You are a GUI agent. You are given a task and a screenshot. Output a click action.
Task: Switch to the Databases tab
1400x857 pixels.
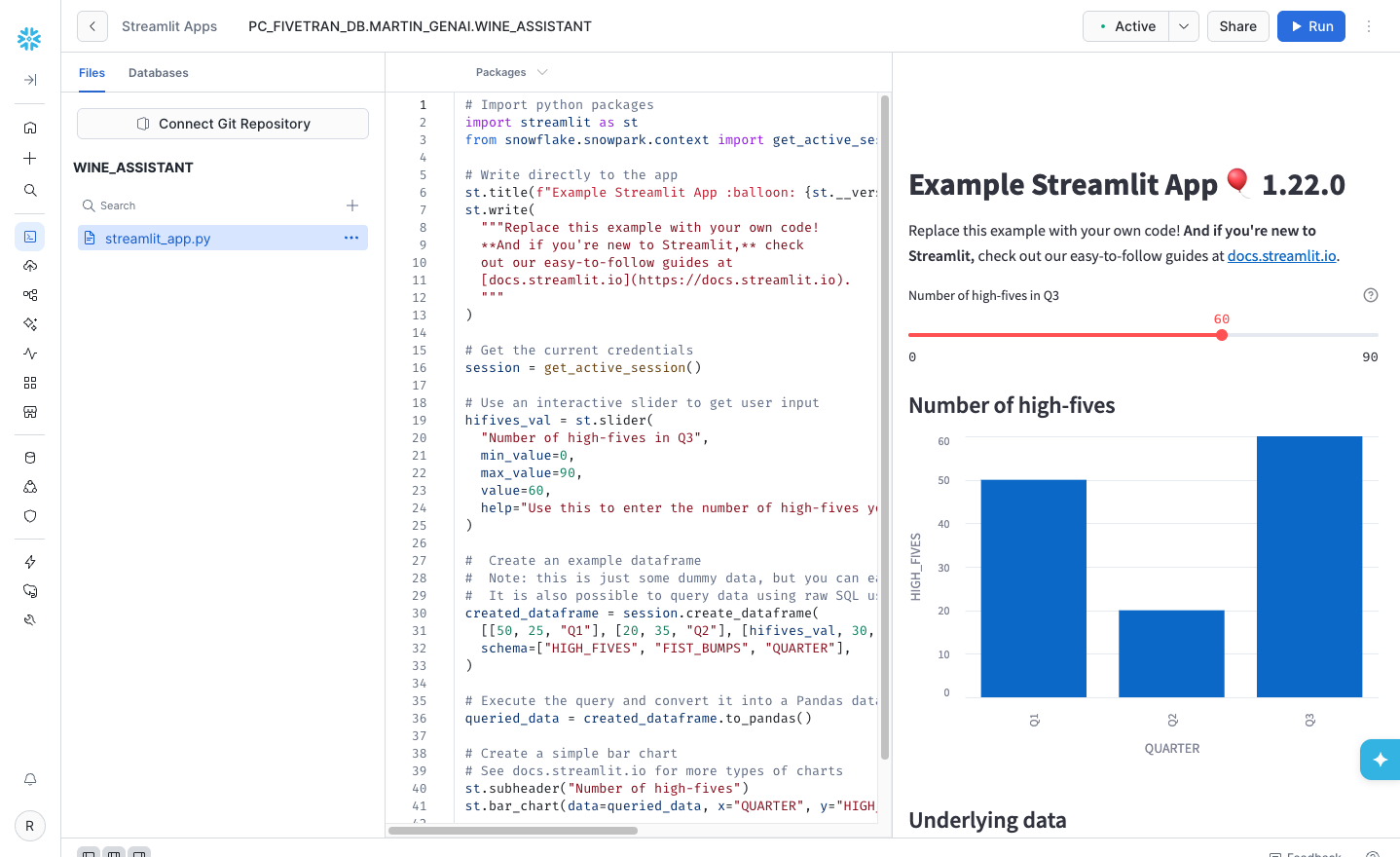[x=159, y=73]
